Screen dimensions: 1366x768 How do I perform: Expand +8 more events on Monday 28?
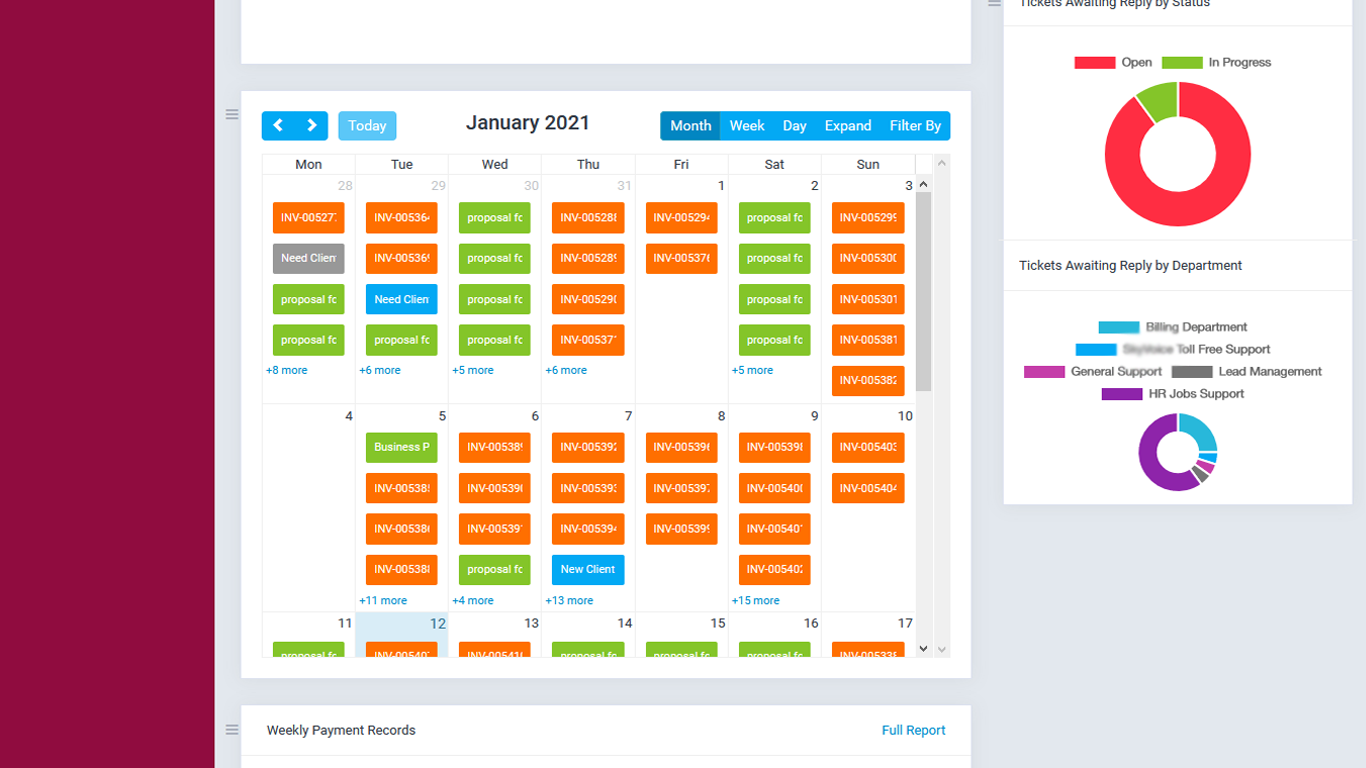point(287,370)
